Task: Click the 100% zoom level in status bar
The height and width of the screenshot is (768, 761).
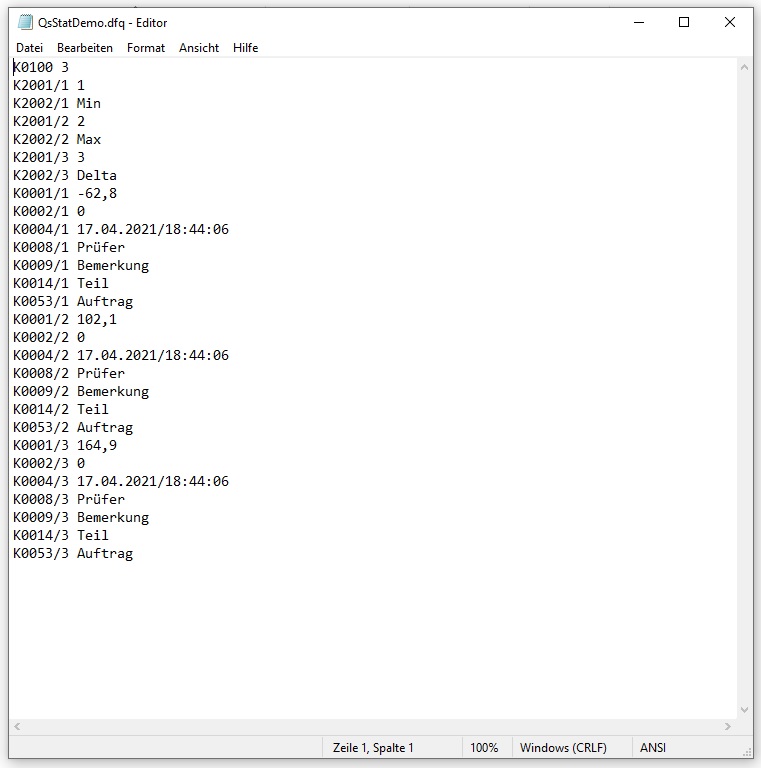Action: tap(484, 748)
